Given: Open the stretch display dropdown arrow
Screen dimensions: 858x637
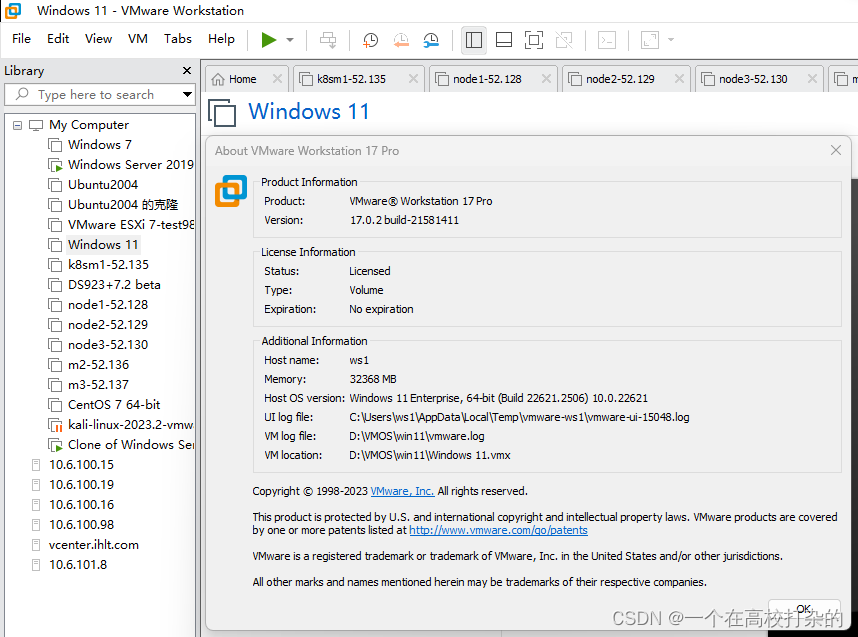Looking at the screenshot, I should coord(671,40).
